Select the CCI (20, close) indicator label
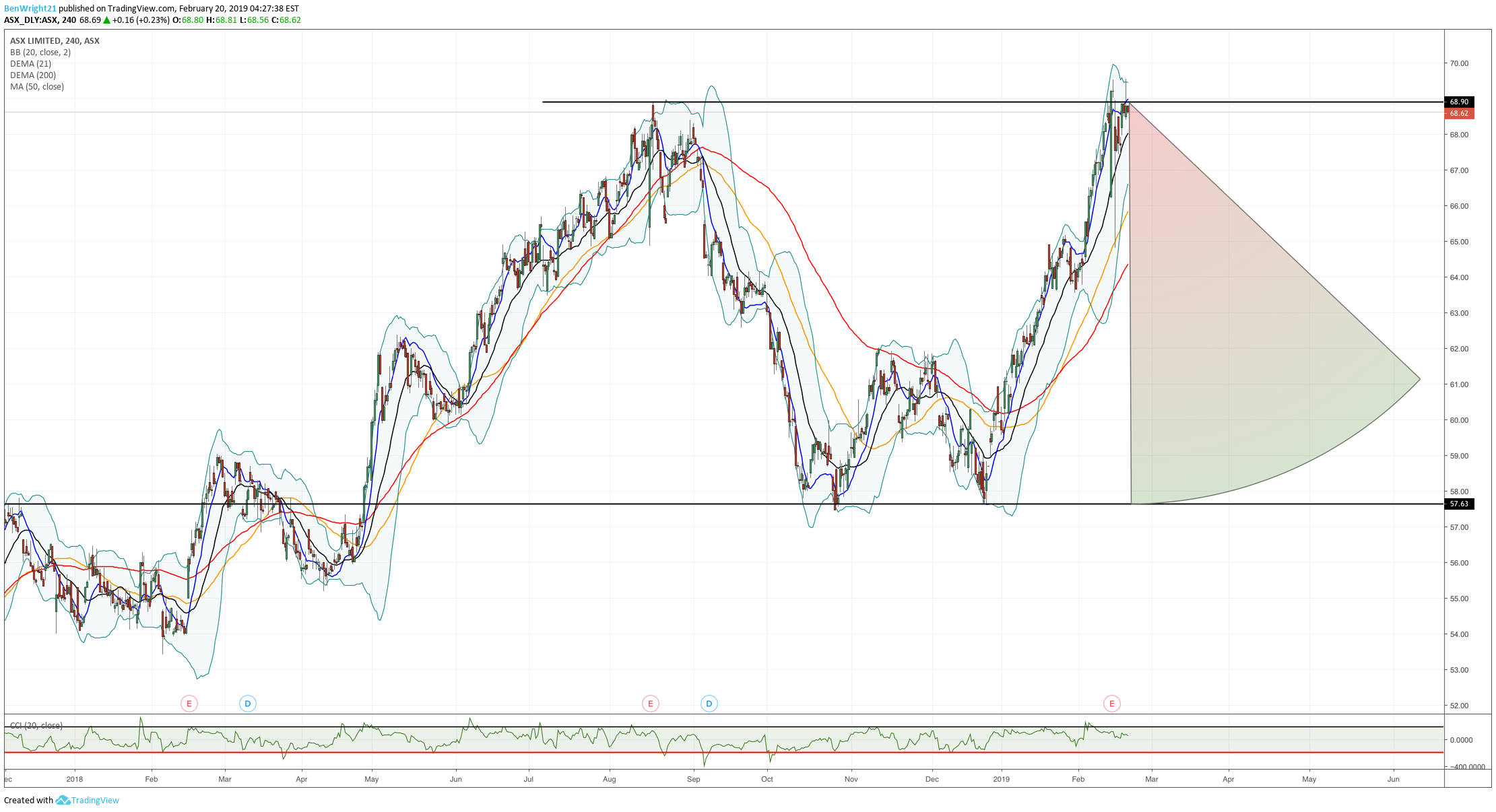The image size is (1496, 812). click(36, 725)
